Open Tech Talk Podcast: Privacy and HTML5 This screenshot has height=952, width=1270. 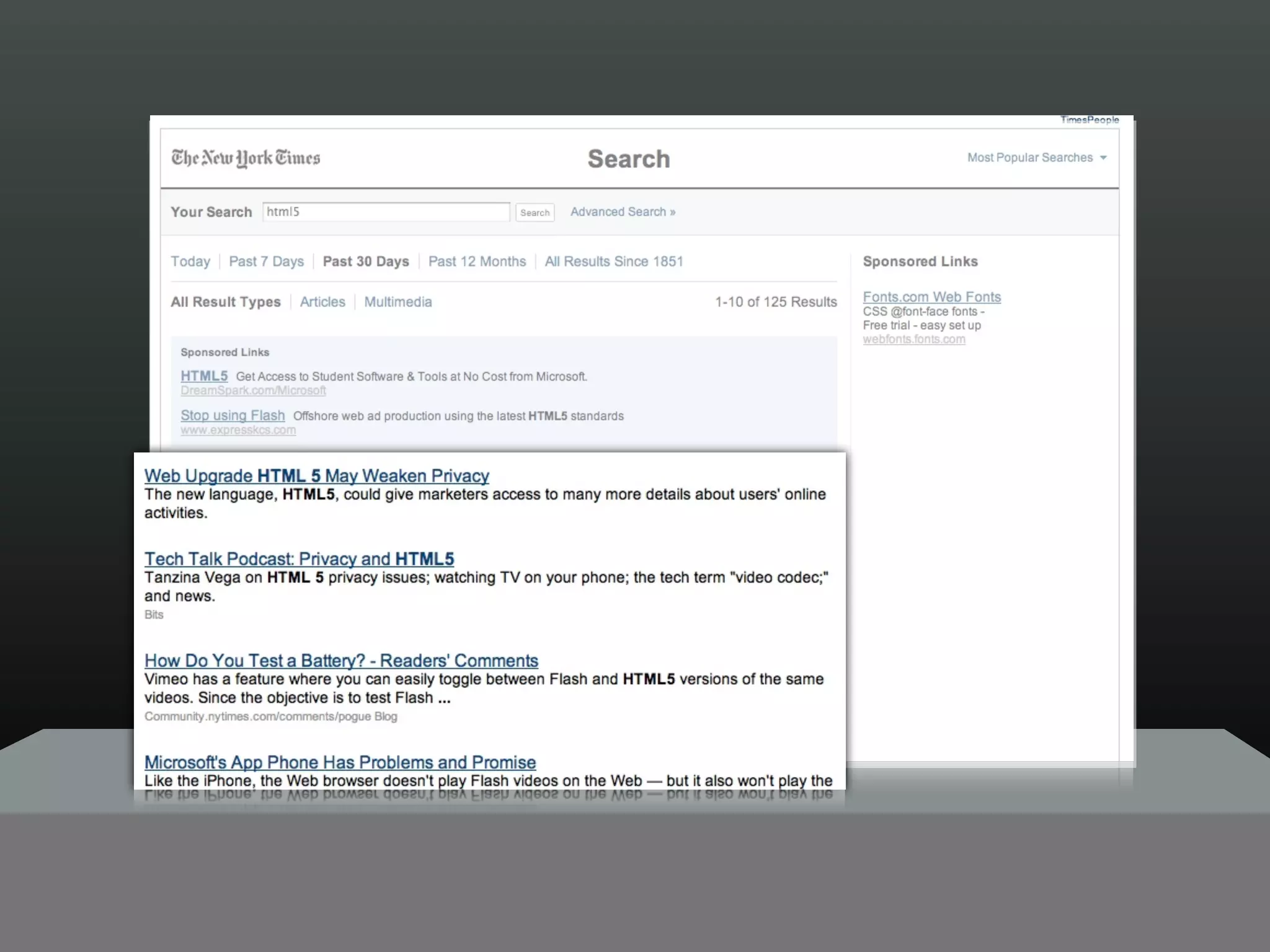point(299,559)
